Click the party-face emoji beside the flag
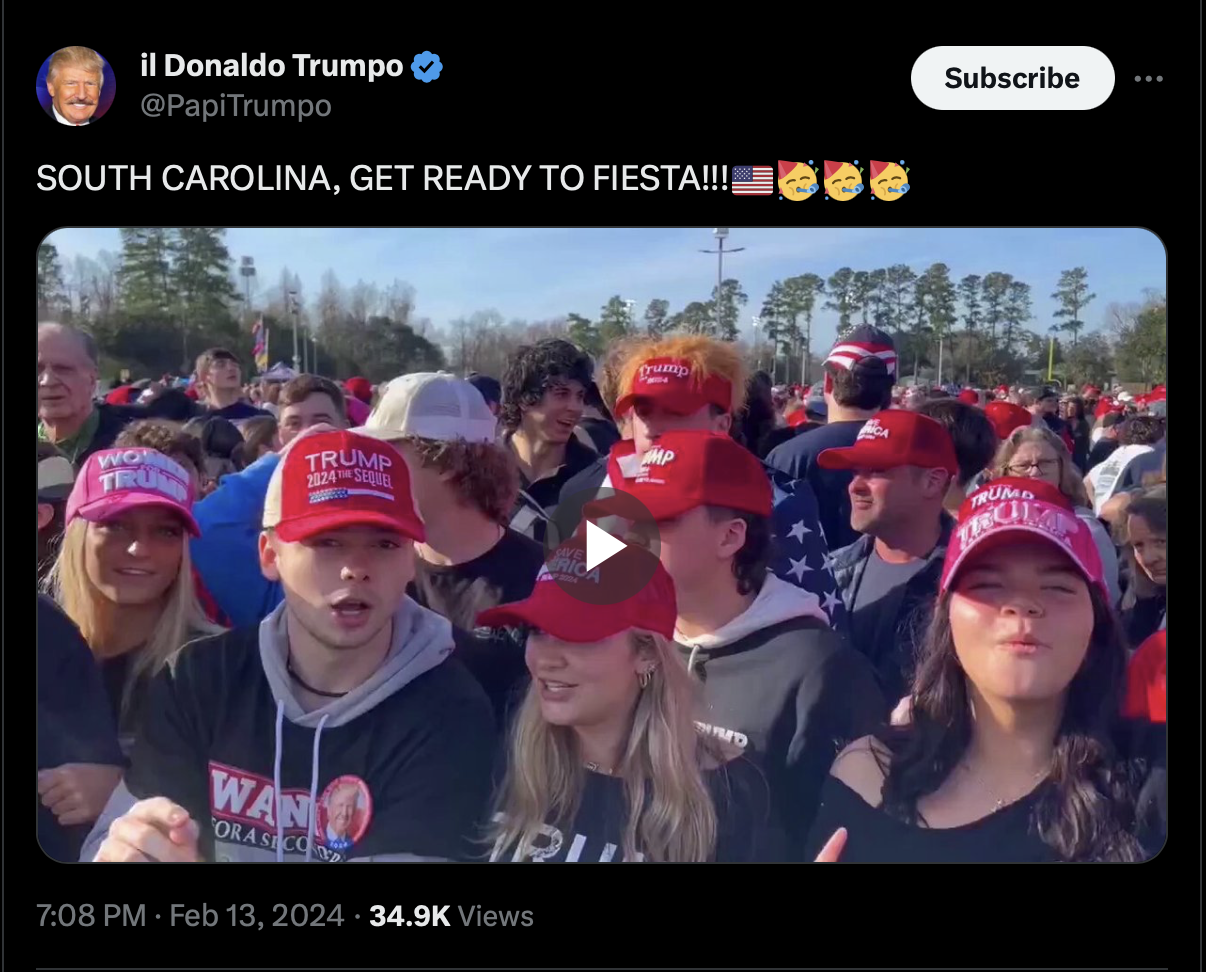This screenshot has width=1206, height=972. pos(798,180)
